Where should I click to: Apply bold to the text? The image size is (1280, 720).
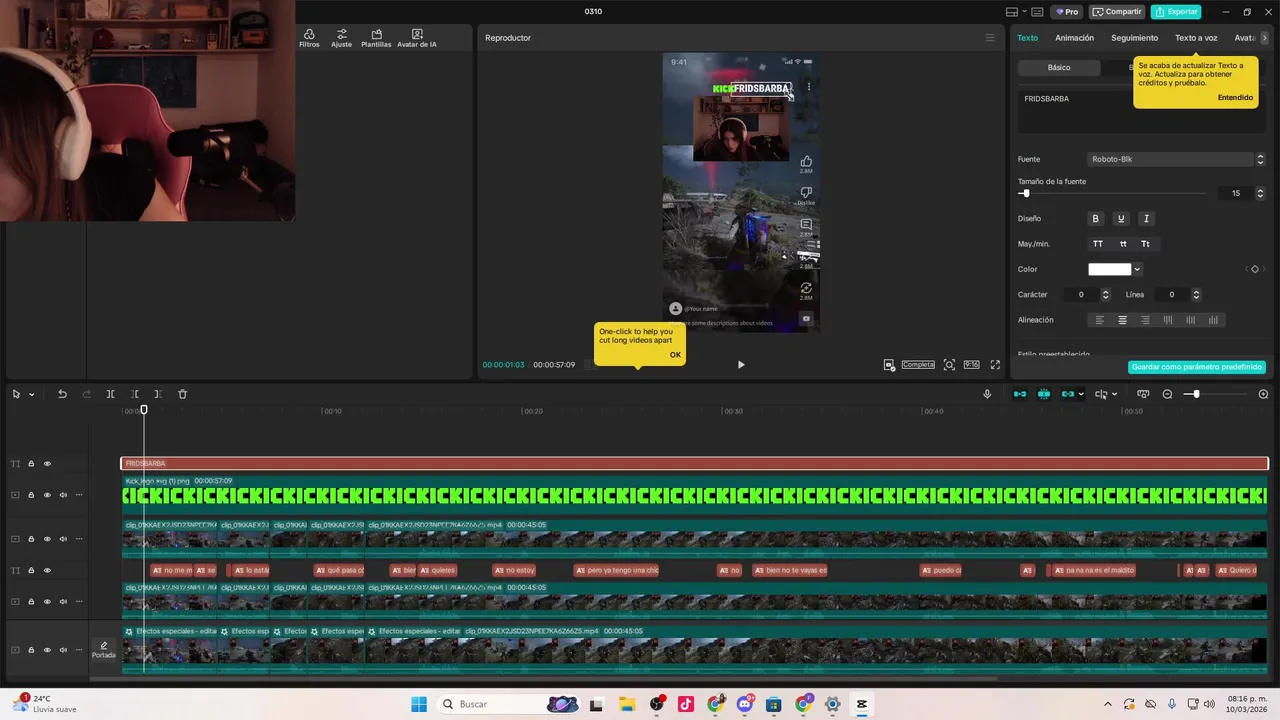pyautogui.click(x=1095, y=219)
